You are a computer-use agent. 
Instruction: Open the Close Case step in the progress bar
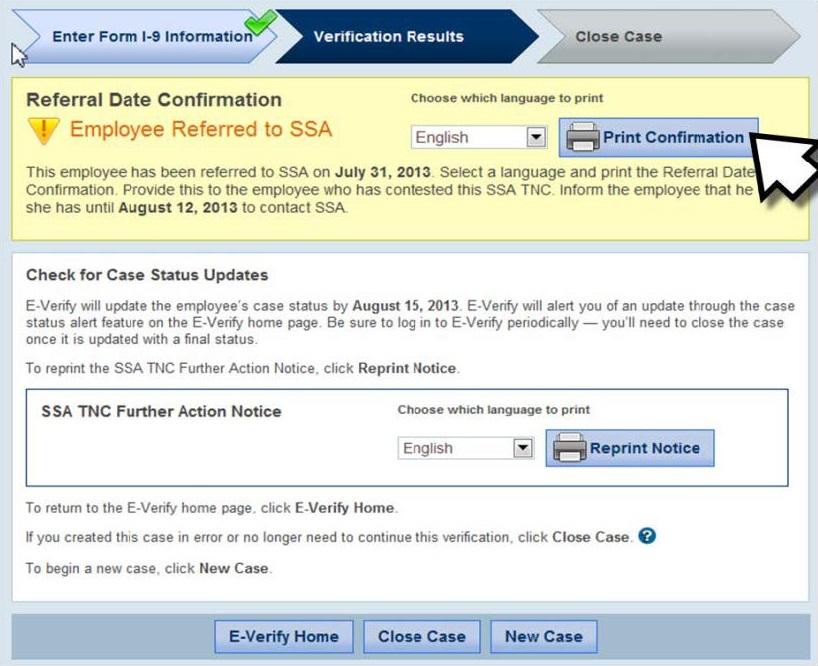(x=668, y=37)
